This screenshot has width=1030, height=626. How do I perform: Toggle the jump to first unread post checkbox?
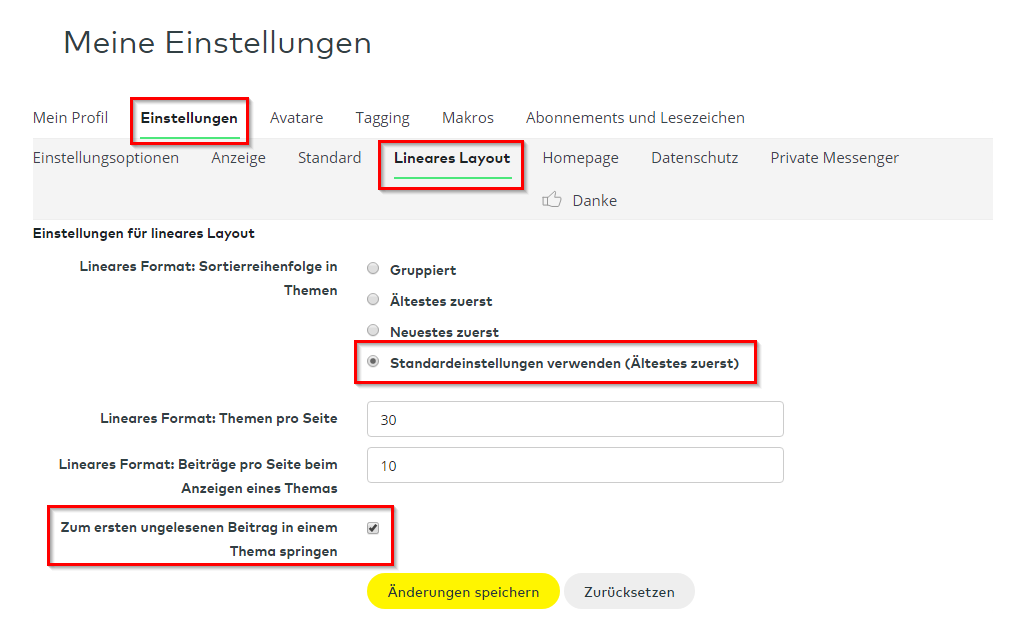(x=373, y=528)
